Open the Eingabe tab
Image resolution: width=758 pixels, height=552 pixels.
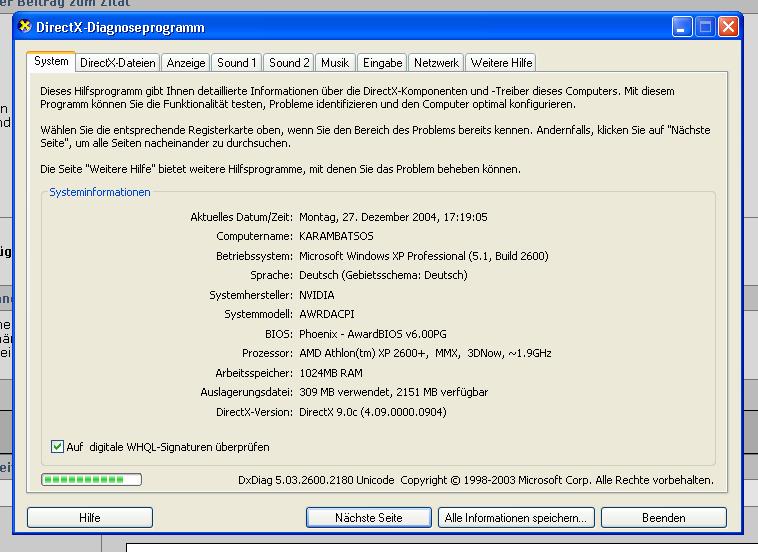pos(382,63)
